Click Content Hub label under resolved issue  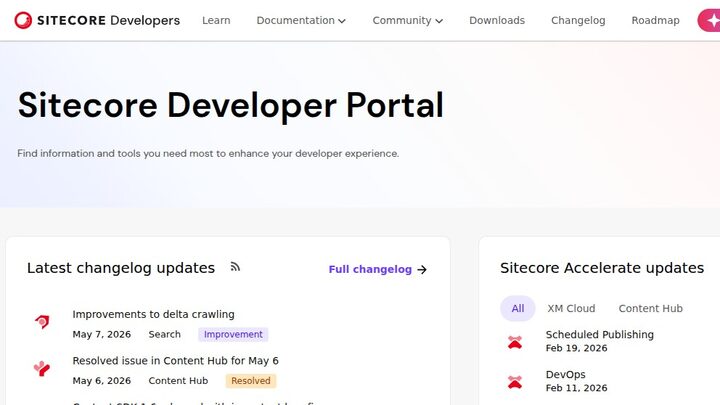[x=178, y=381]
